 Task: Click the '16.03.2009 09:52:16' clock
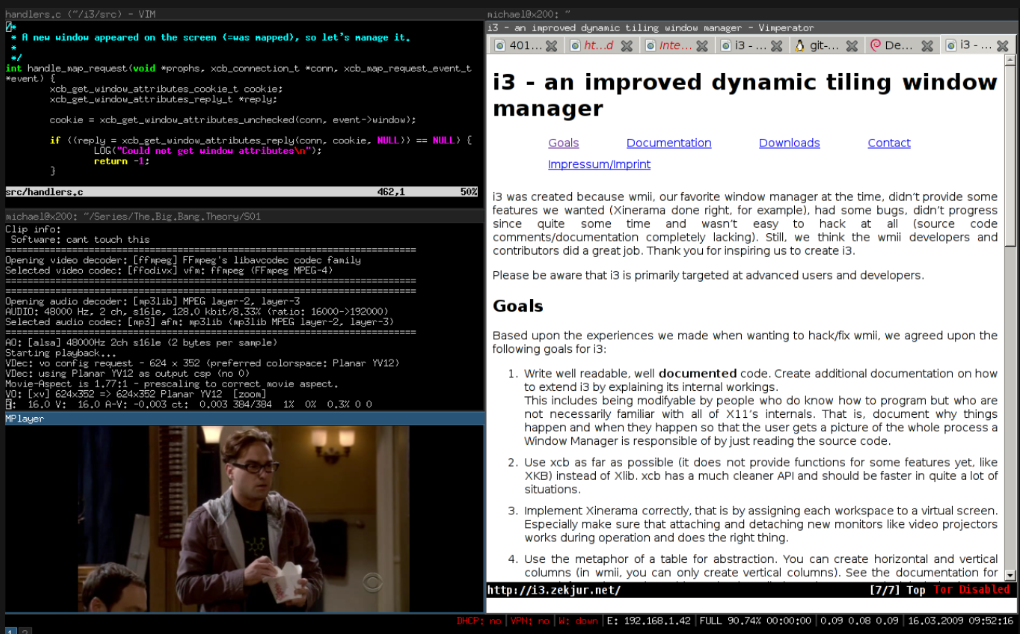pyautogui.click(x=960, y=621)
